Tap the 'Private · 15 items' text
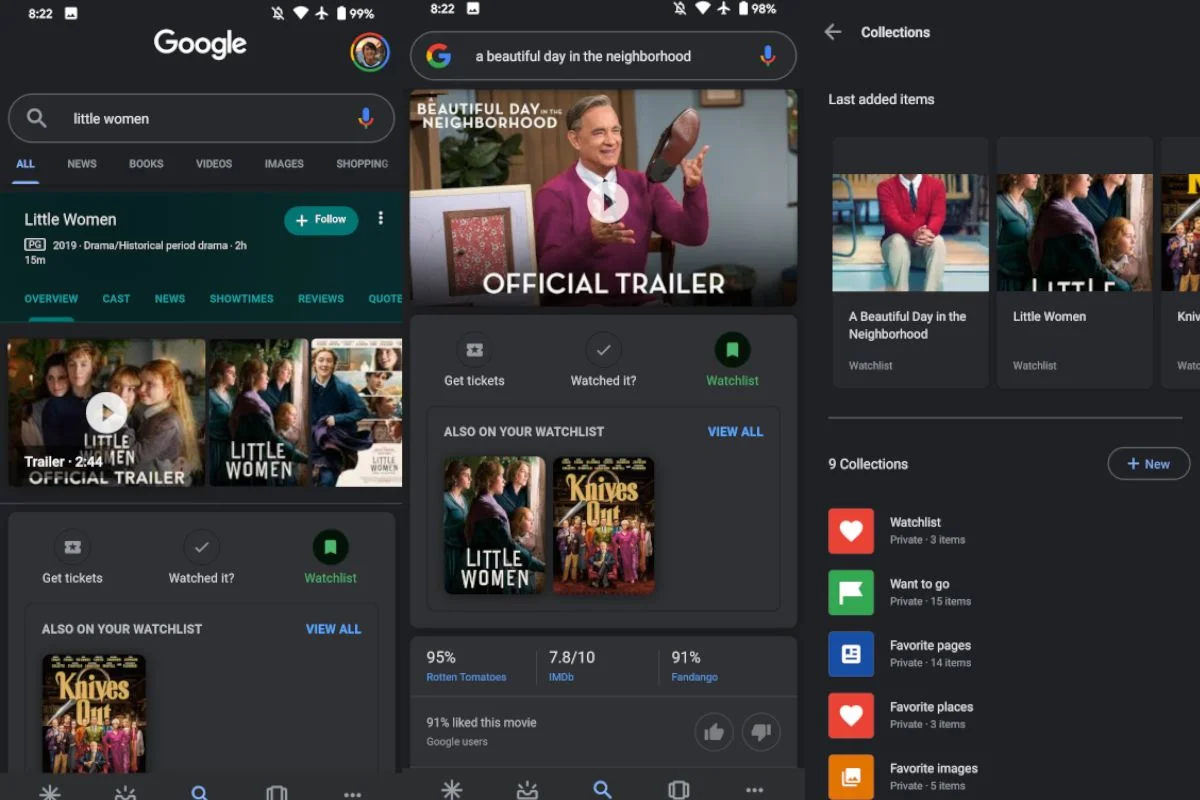 coord(930,601)
